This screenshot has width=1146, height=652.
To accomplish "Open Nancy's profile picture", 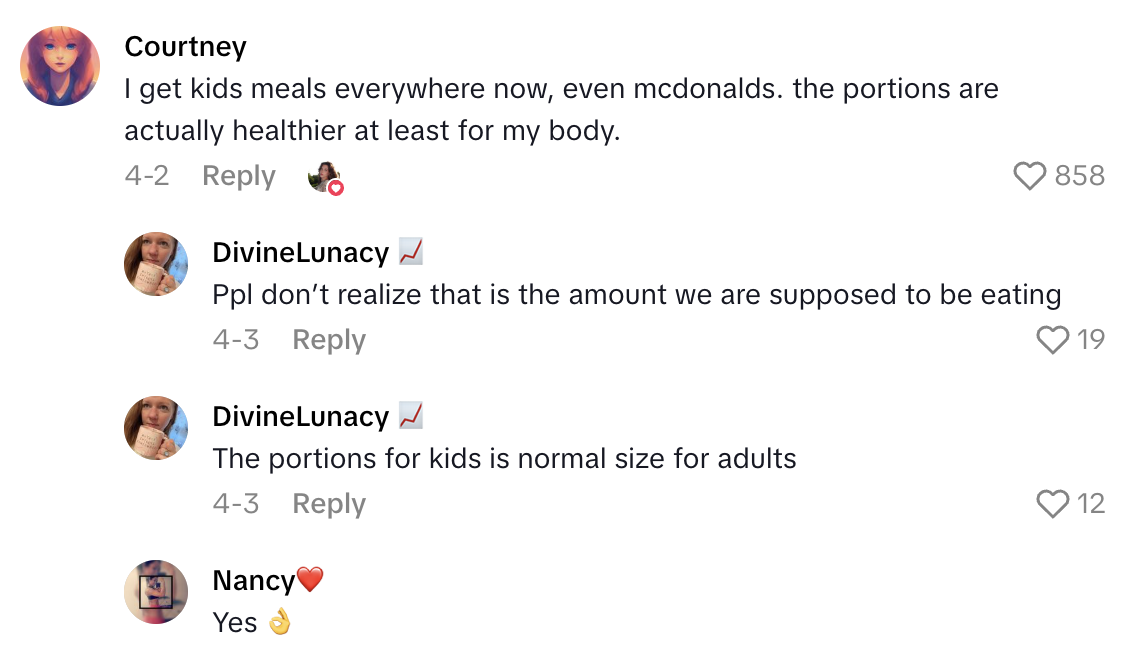I will pos(156,592).
